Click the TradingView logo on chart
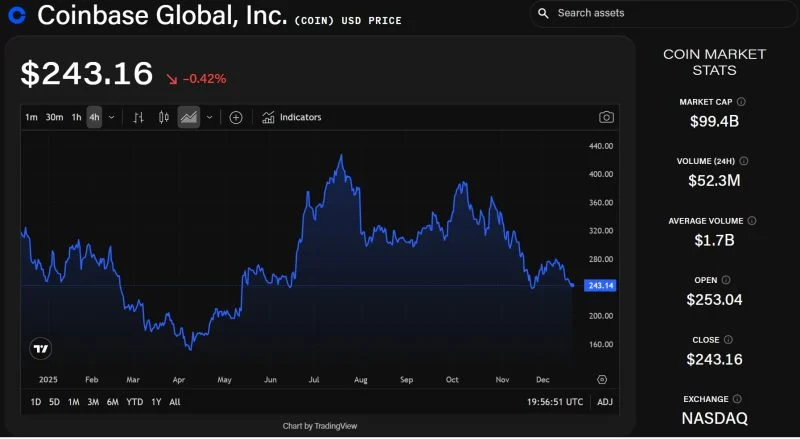Screen dimensions: 800x439 pos(41,349)
